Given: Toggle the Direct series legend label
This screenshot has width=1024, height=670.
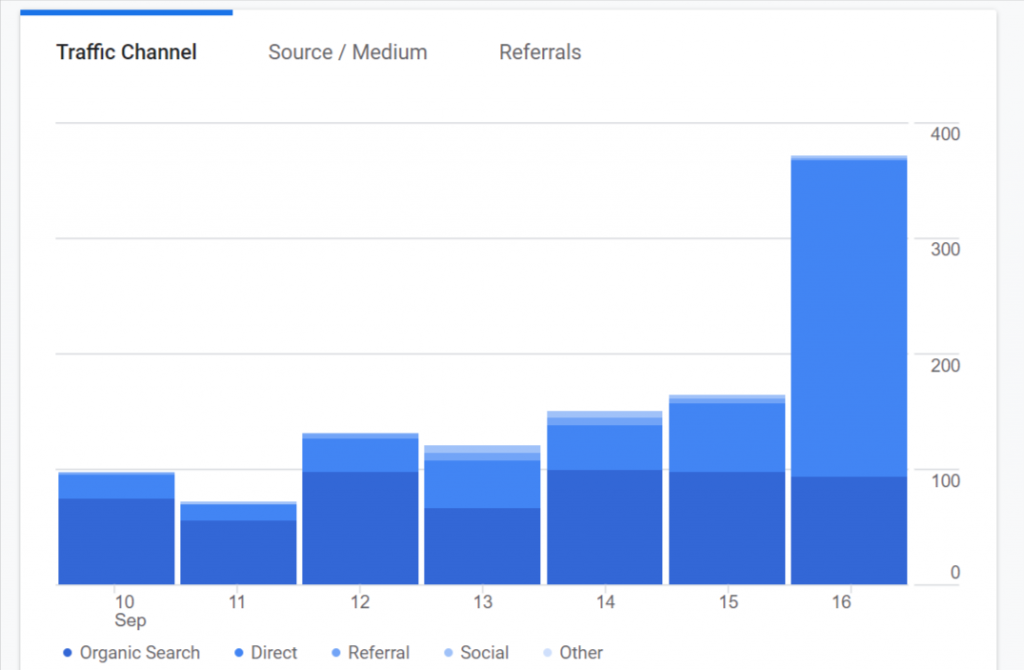Looking at the screenshot, I should (274, 653).
